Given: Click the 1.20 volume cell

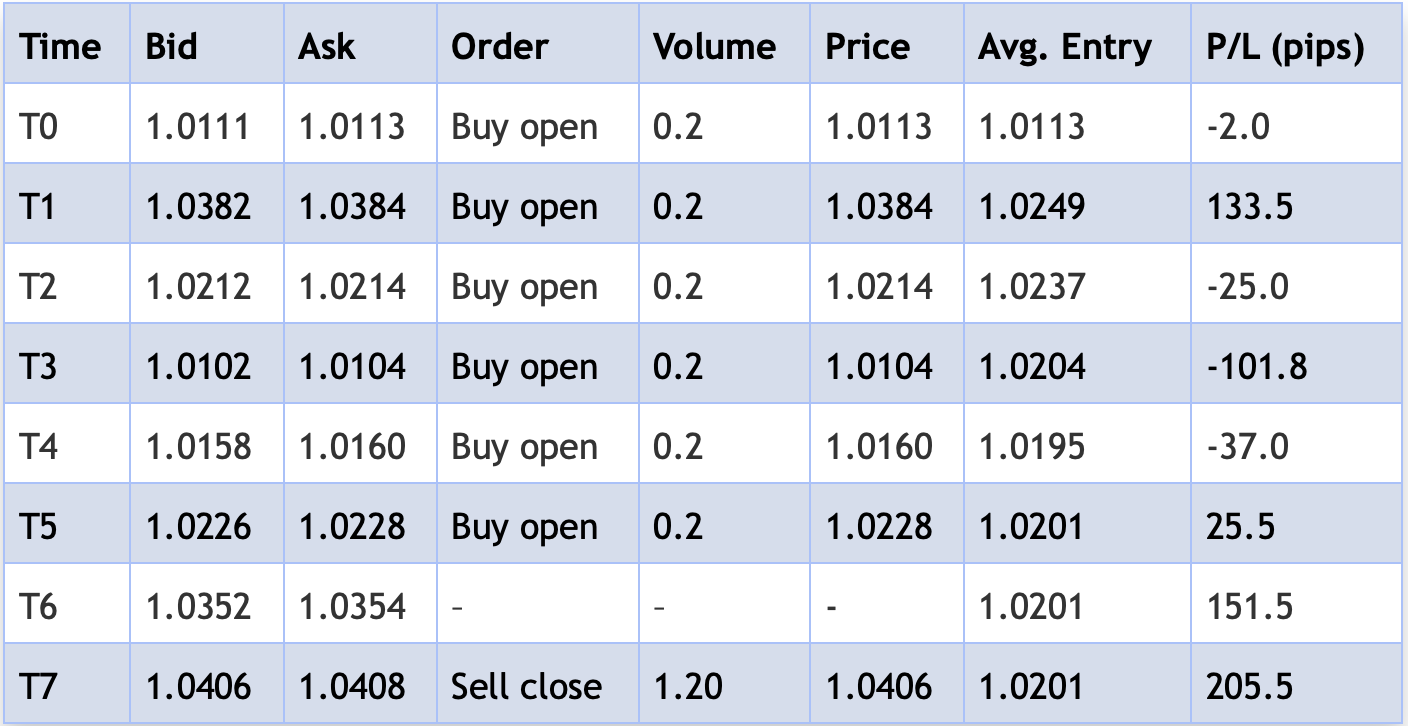Looking at the screenshot, I should pyautogui.click(x=687, y=686).
